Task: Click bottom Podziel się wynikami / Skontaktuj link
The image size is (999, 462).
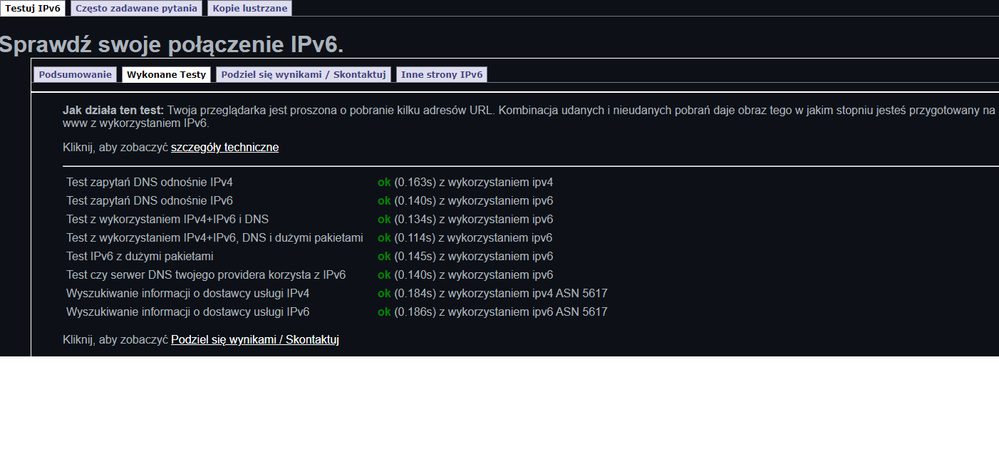Action: (x=255, y=340)
